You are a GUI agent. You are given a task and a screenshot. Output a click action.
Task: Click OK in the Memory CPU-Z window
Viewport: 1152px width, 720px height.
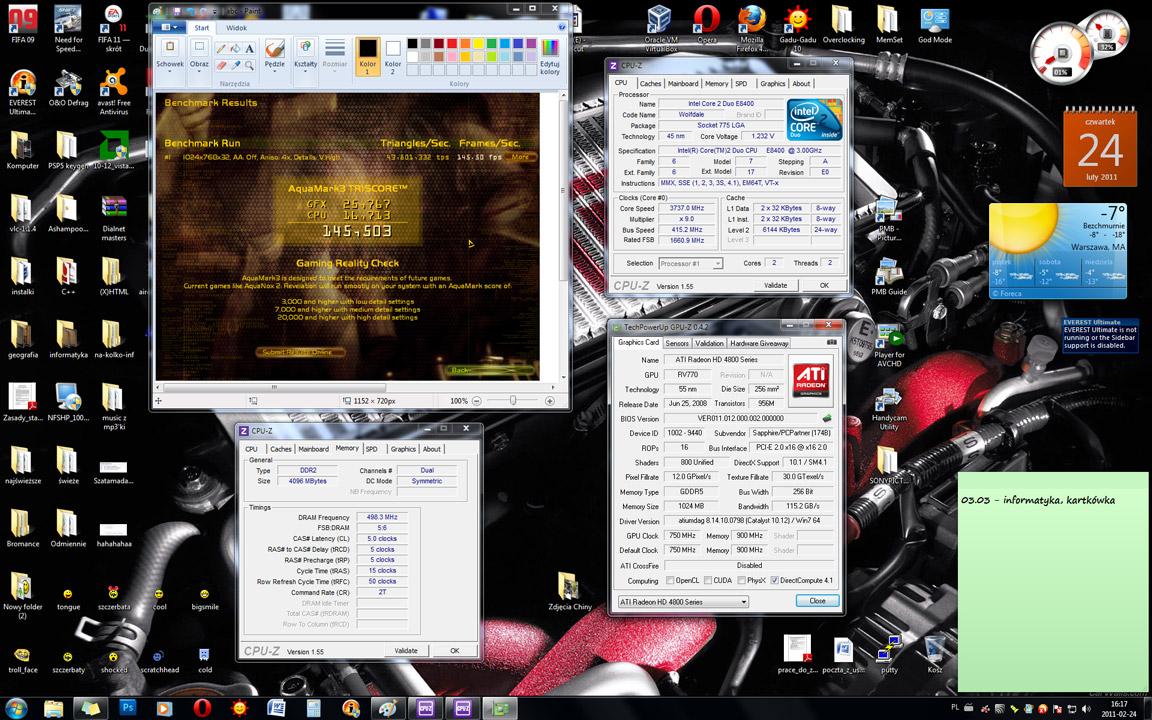tap(454, 650)
